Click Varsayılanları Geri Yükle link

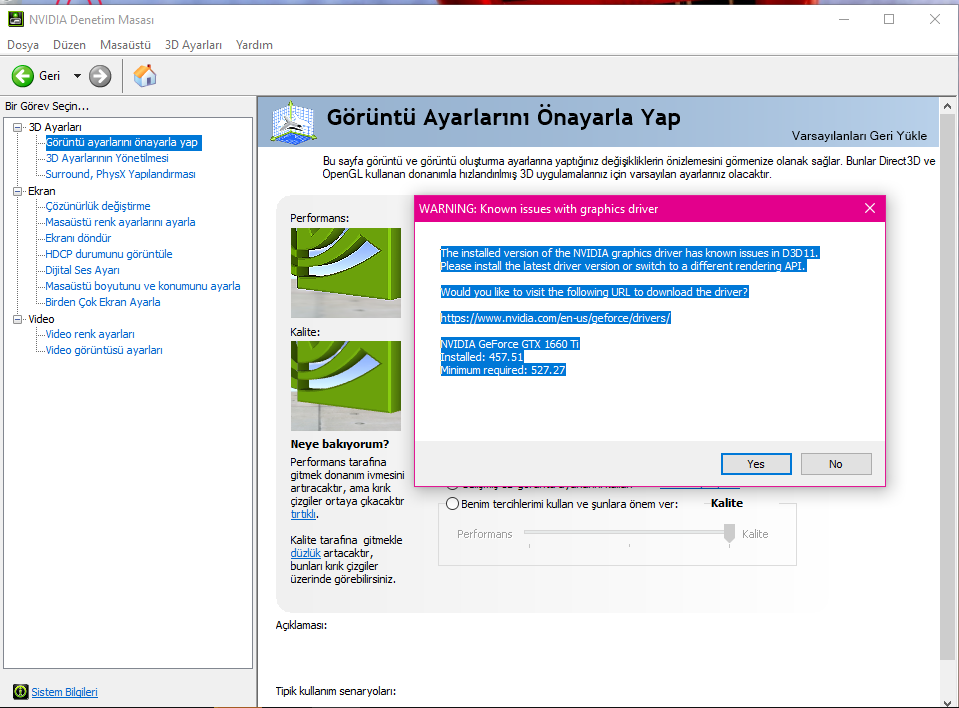859,136
